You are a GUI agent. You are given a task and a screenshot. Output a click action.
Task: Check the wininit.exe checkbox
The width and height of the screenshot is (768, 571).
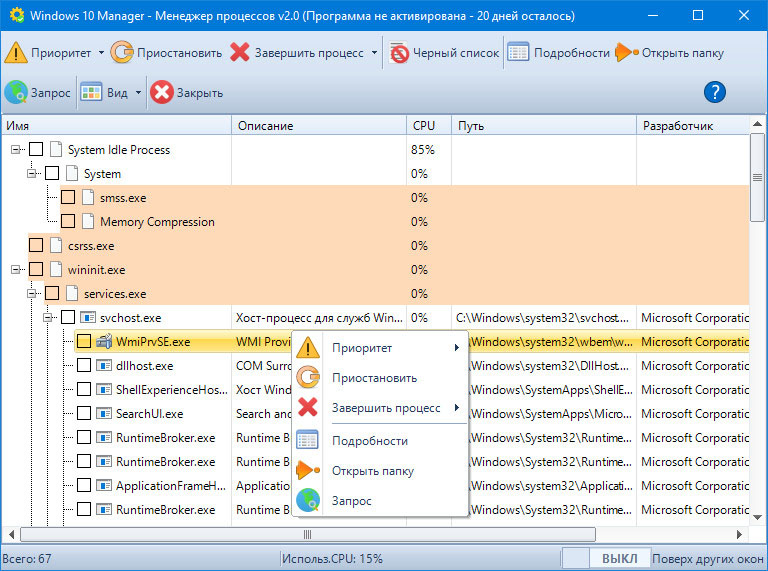(x=36, y=269)
